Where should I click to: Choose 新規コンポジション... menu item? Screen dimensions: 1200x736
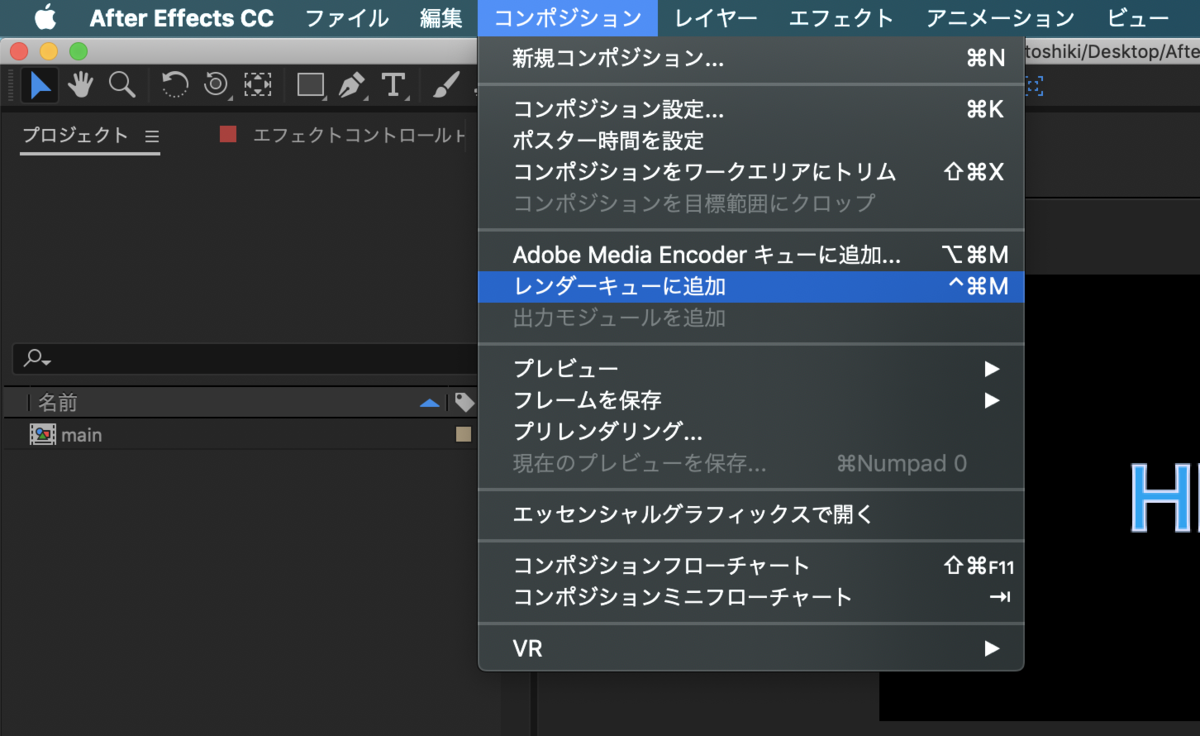click(x=751, y=59)
